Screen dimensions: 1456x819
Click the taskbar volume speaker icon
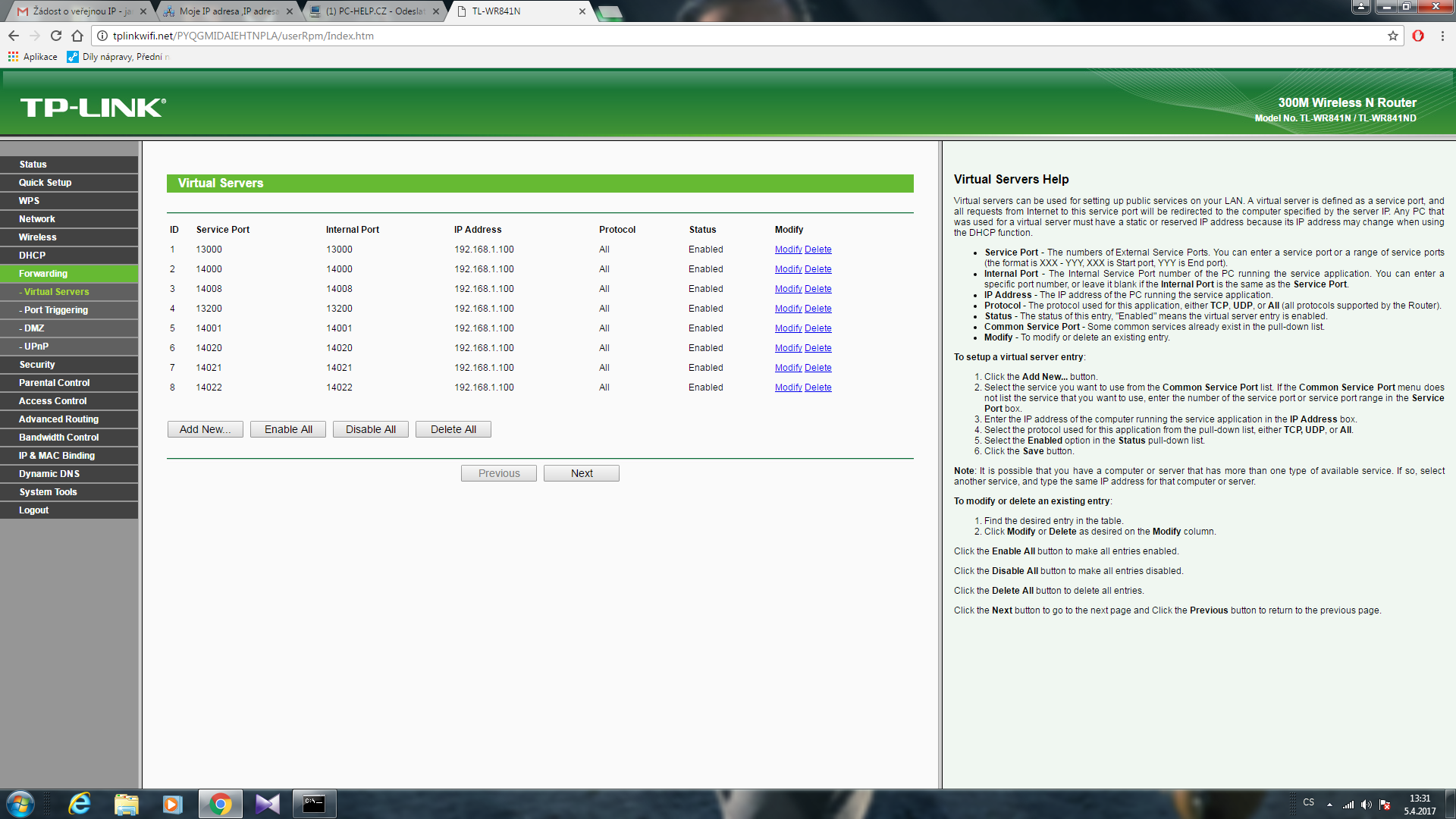tap(1366, 805)
